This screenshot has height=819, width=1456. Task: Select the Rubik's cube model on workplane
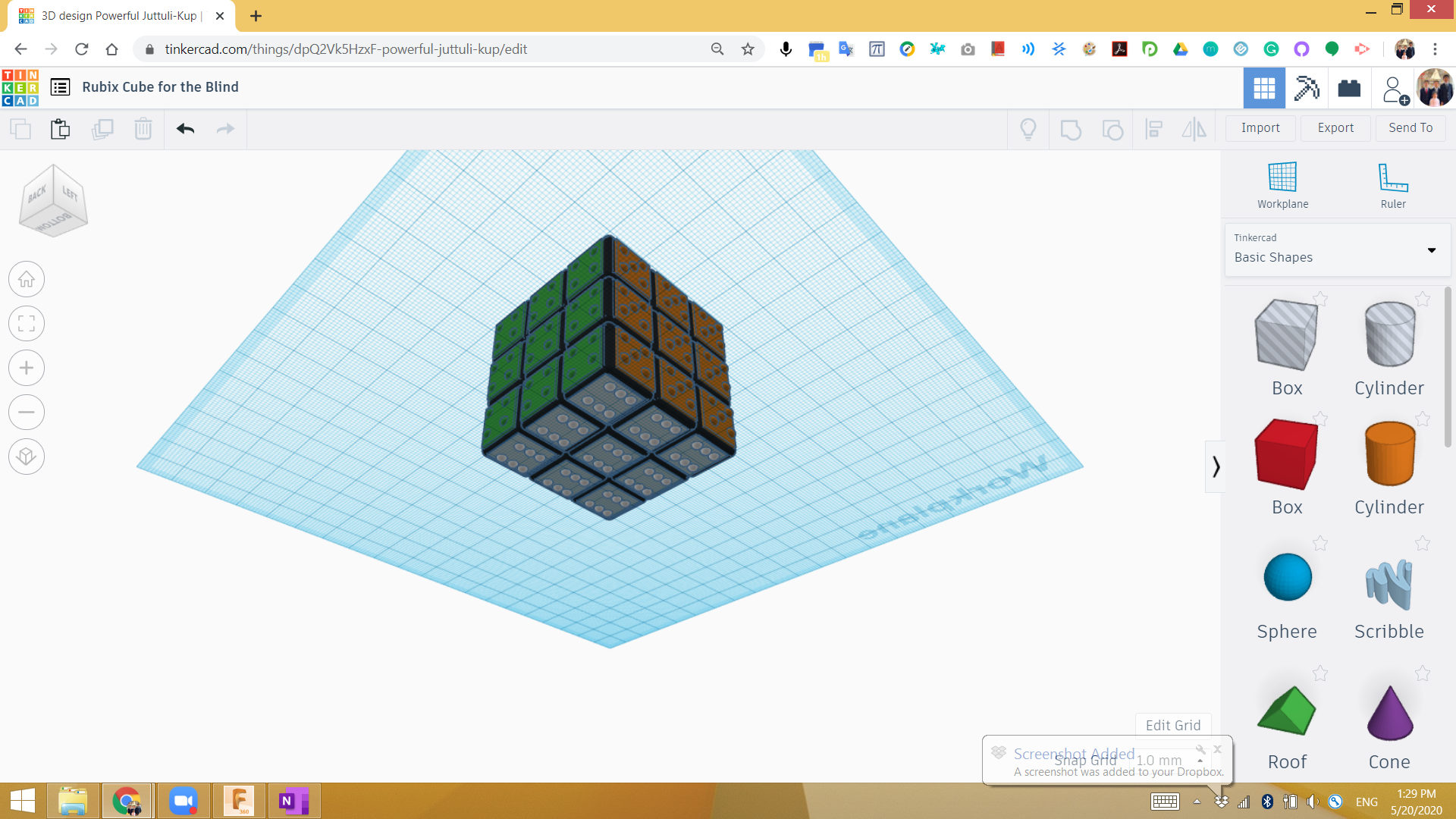click(609, 377)
